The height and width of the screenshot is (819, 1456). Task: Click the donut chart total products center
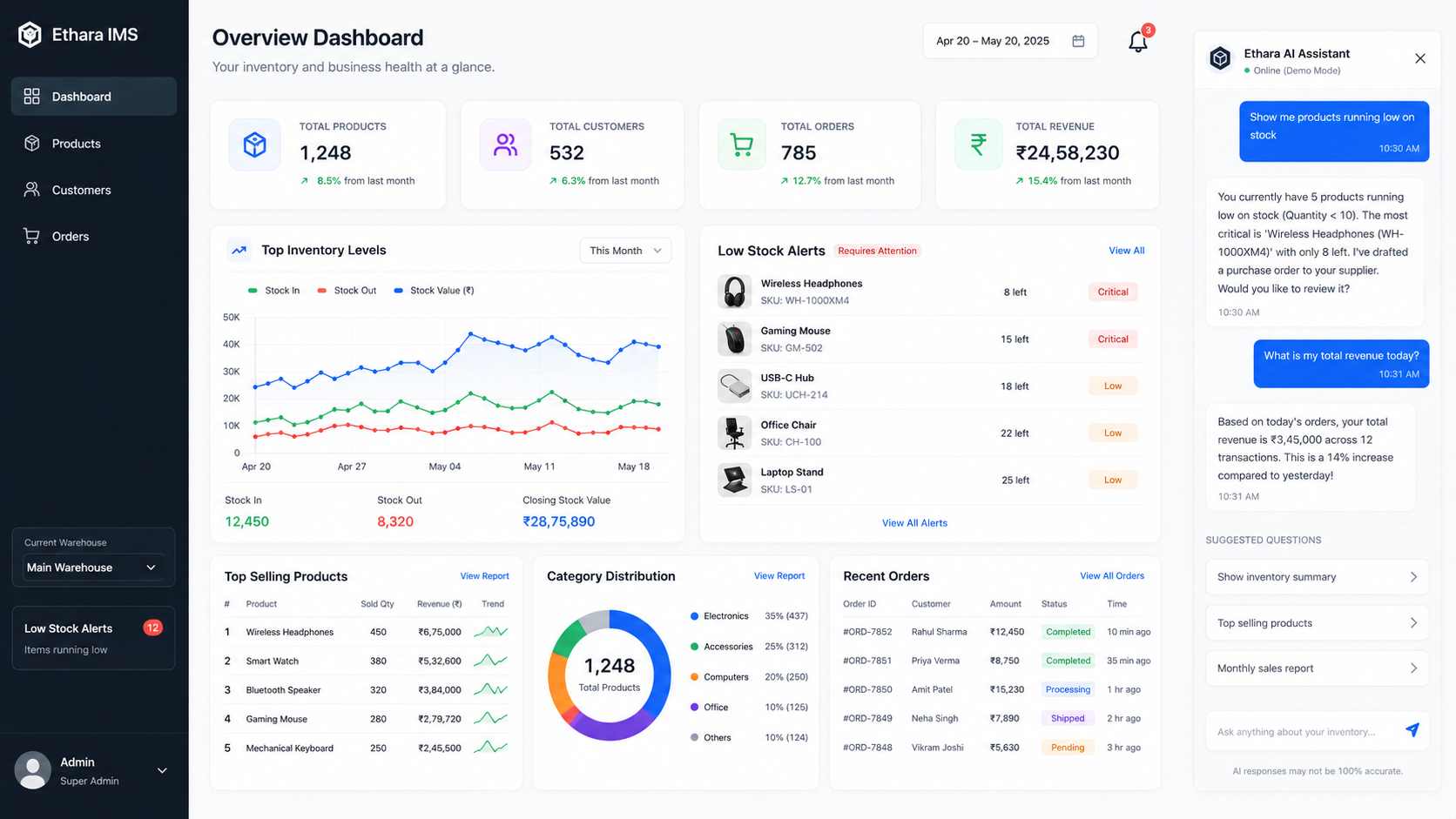click(610, 675)
